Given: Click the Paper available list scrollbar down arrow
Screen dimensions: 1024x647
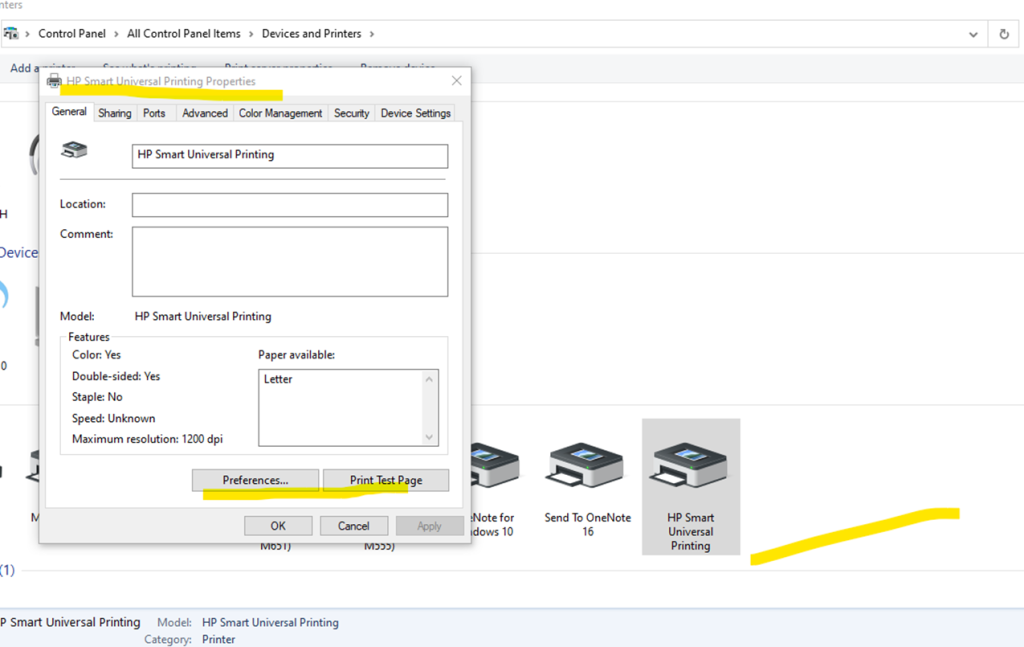Looking at the screenshot, I should 430,437.
